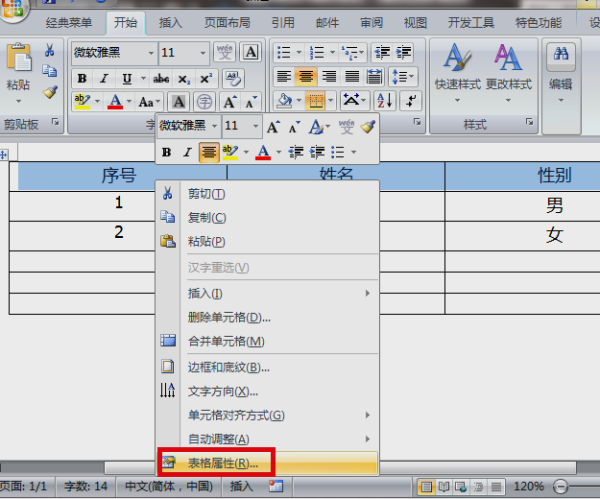Click the shading paint bucket icon

(x=285, y=101)
